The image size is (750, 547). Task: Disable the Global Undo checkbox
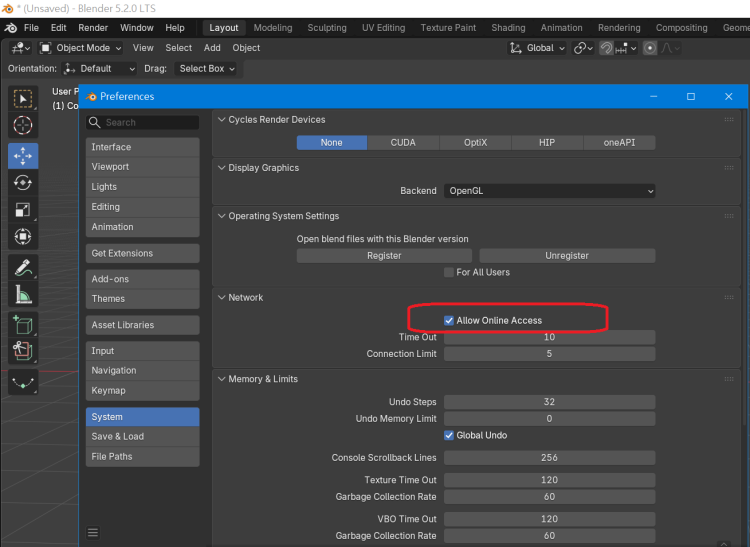click(x=449, y=435)
